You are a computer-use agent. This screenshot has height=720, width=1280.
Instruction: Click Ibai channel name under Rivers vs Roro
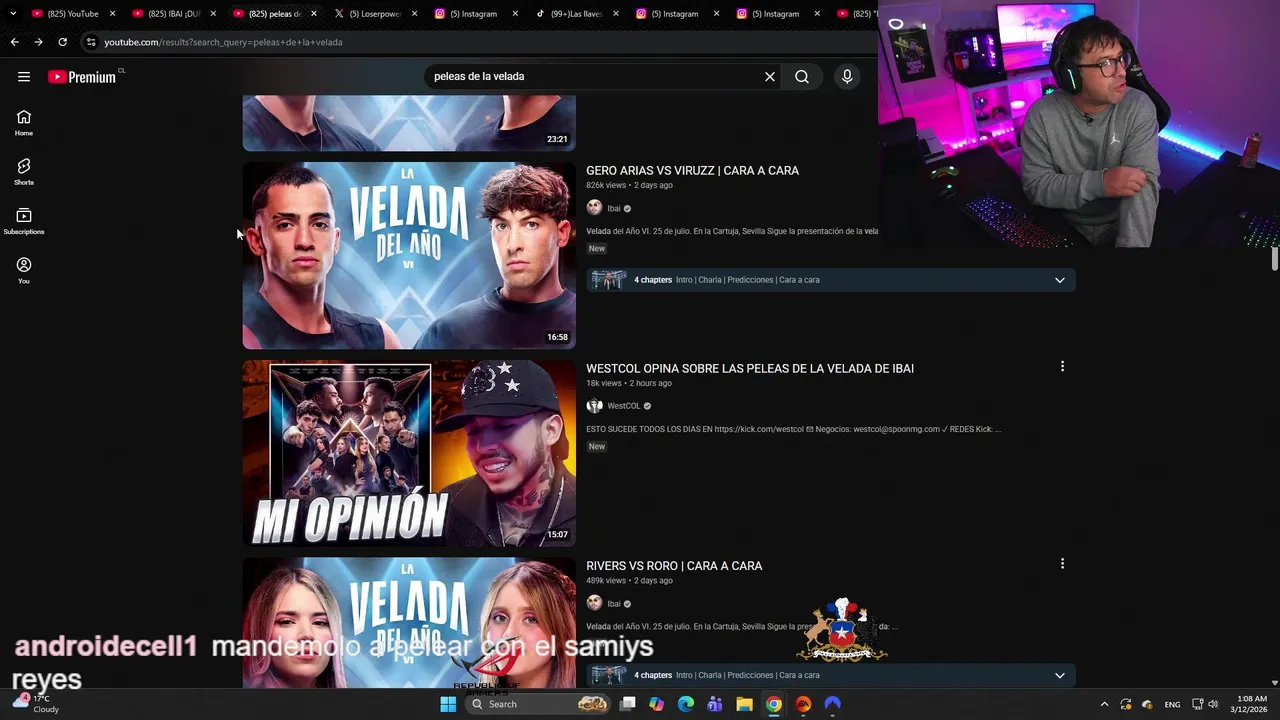click(x=614, y=604)
